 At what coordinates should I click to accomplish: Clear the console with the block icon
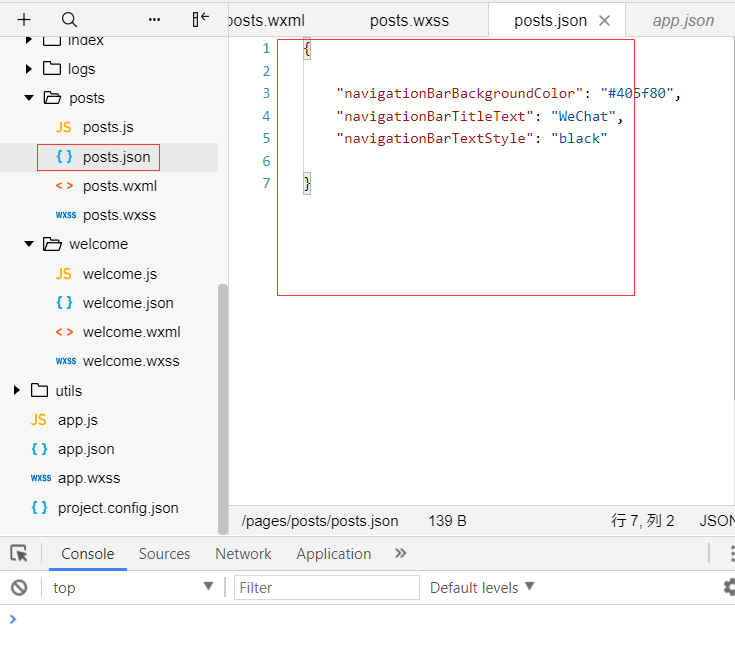[19, 588]
